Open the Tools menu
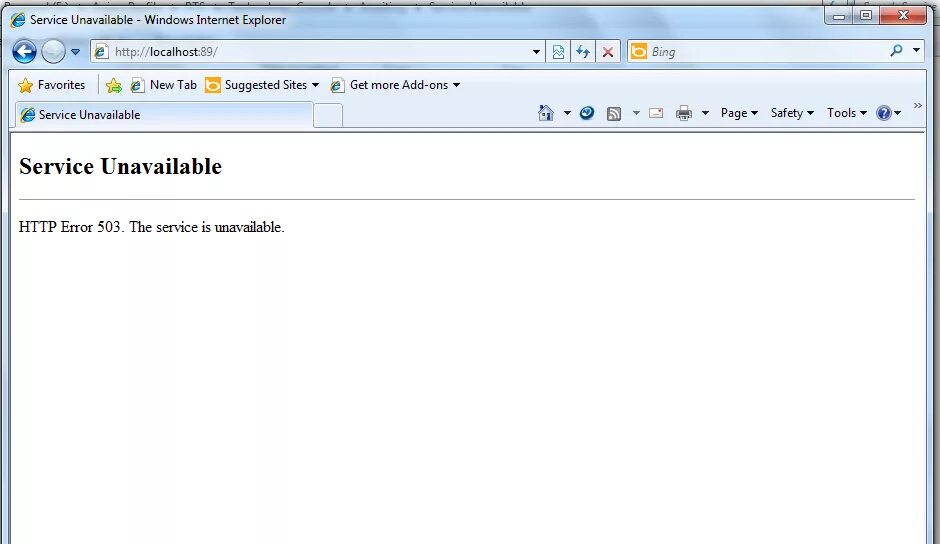 [846, 113]
